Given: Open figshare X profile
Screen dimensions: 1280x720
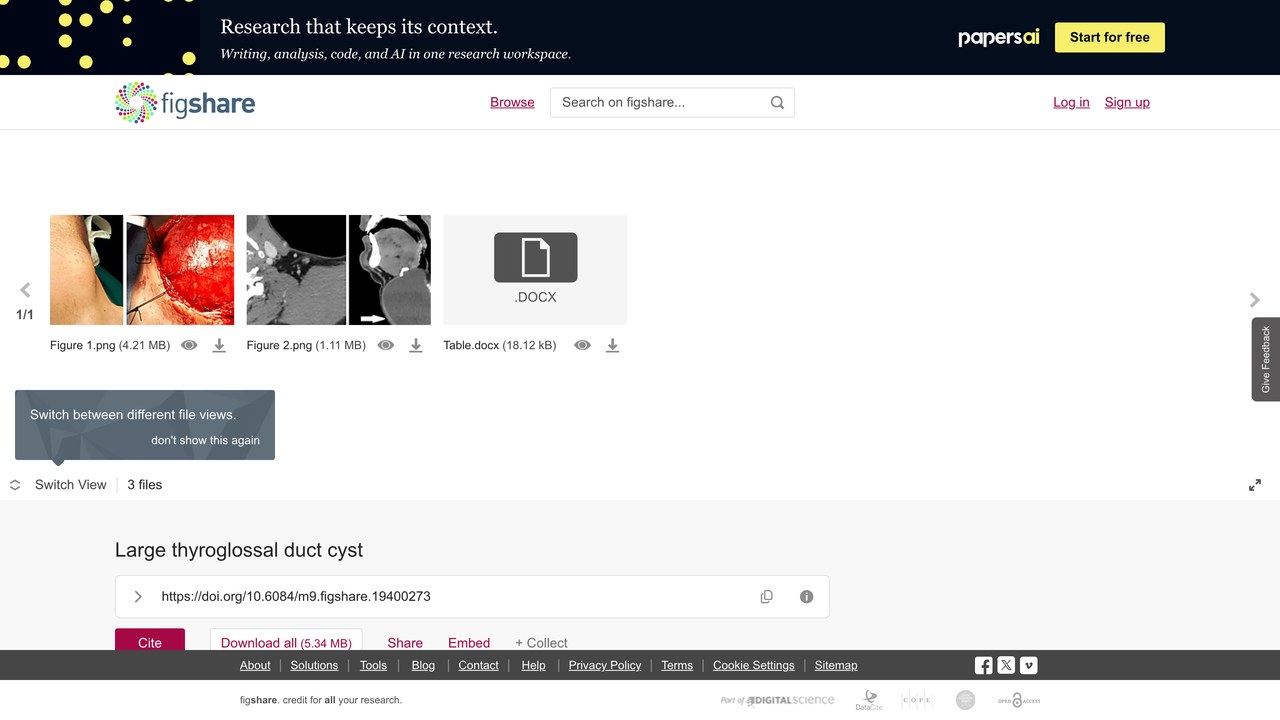Looking at the screenshot, I should (1006, 665).
